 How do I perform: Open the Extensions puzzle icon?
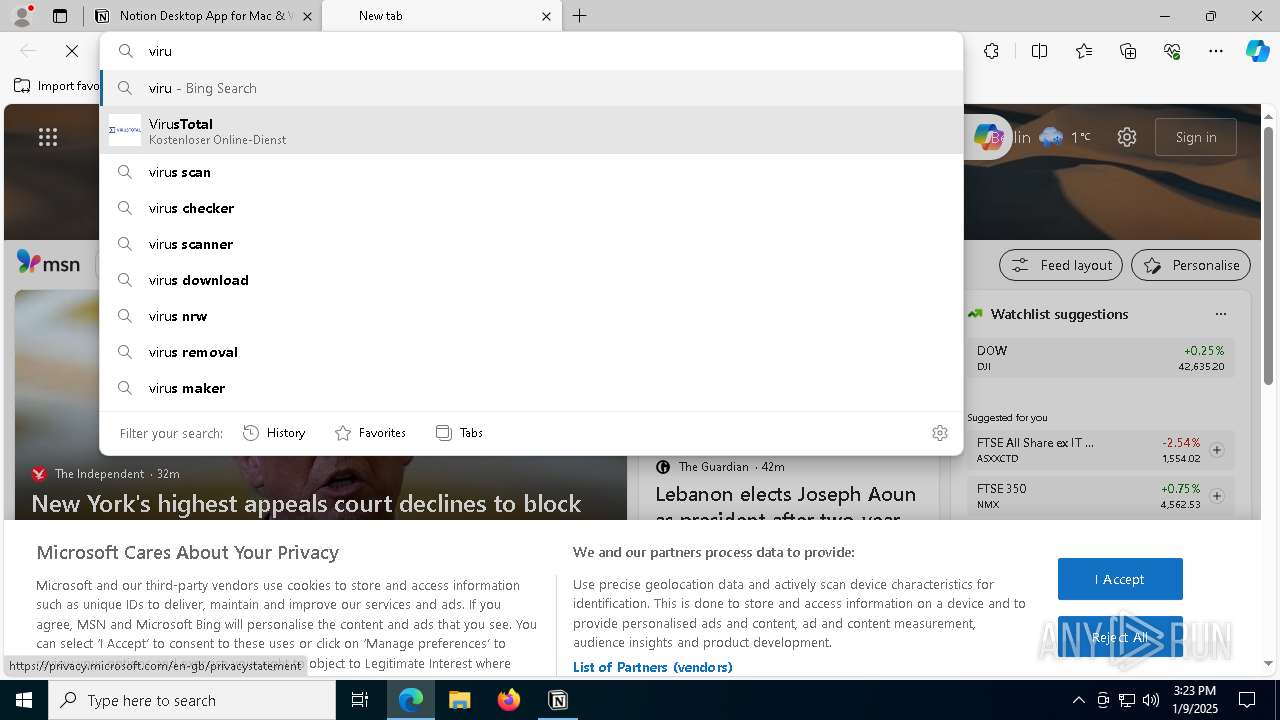[x=991, y=51]
